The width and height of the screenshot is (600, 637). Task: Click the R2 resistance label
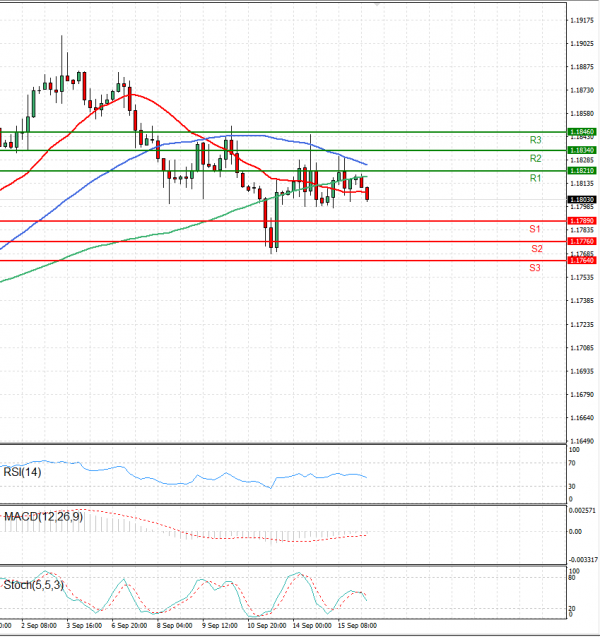click(535, 158)
